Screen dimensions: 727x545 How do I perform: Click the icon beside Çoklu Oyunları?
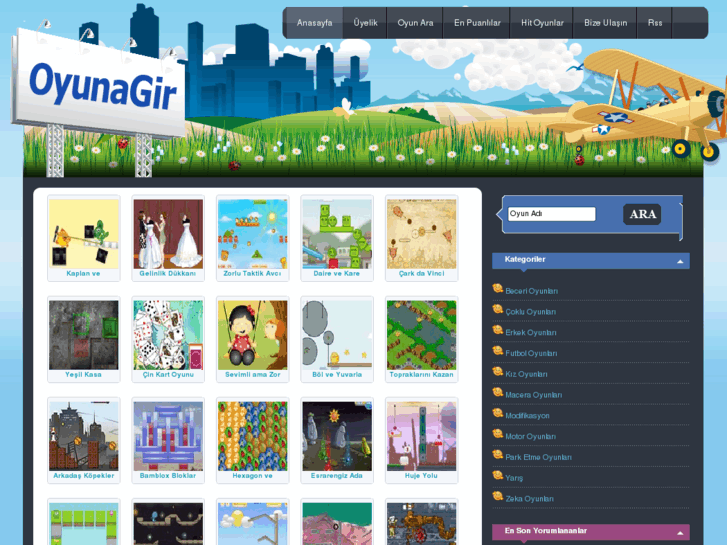[497, 309]
